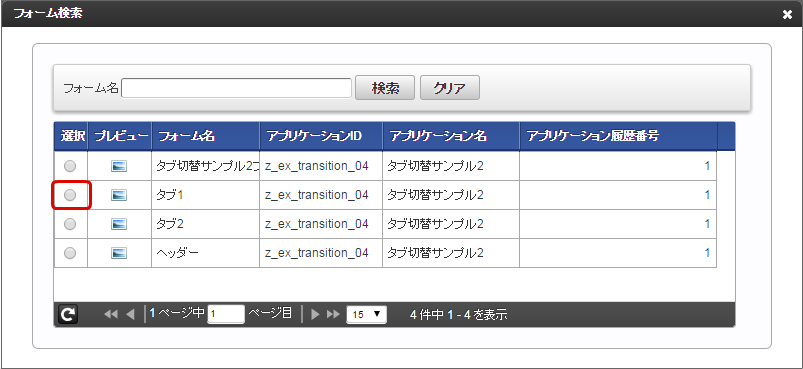Go to the last page

point(333,314)
